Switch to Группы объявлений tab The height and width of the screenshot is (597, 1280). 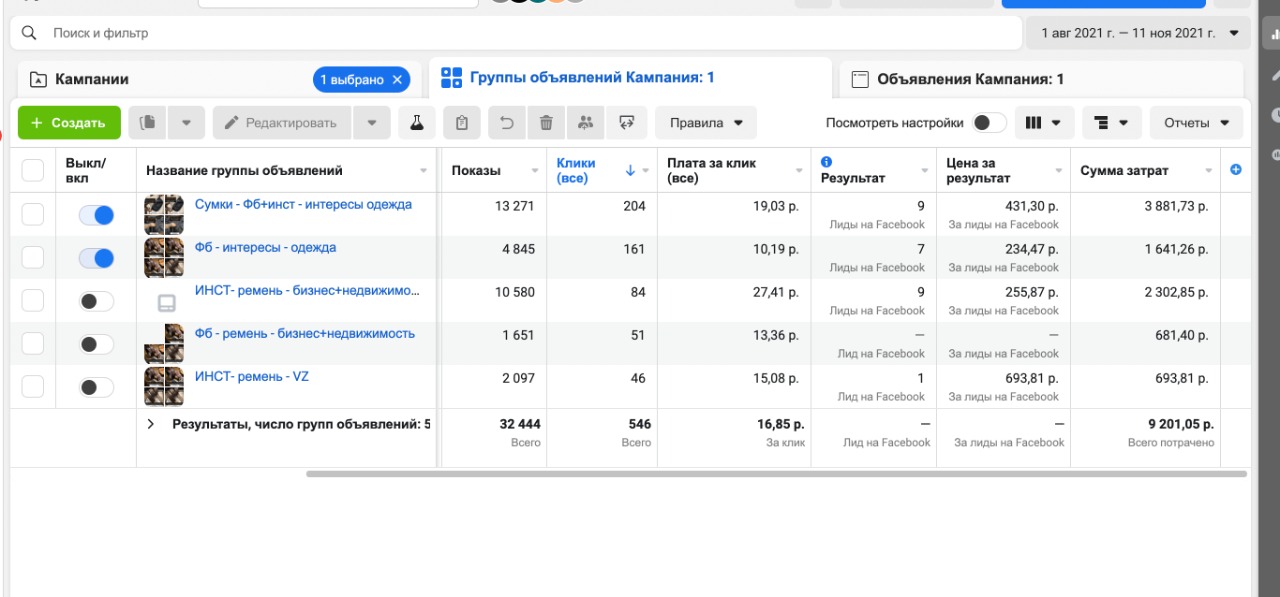tap(630, 78)
